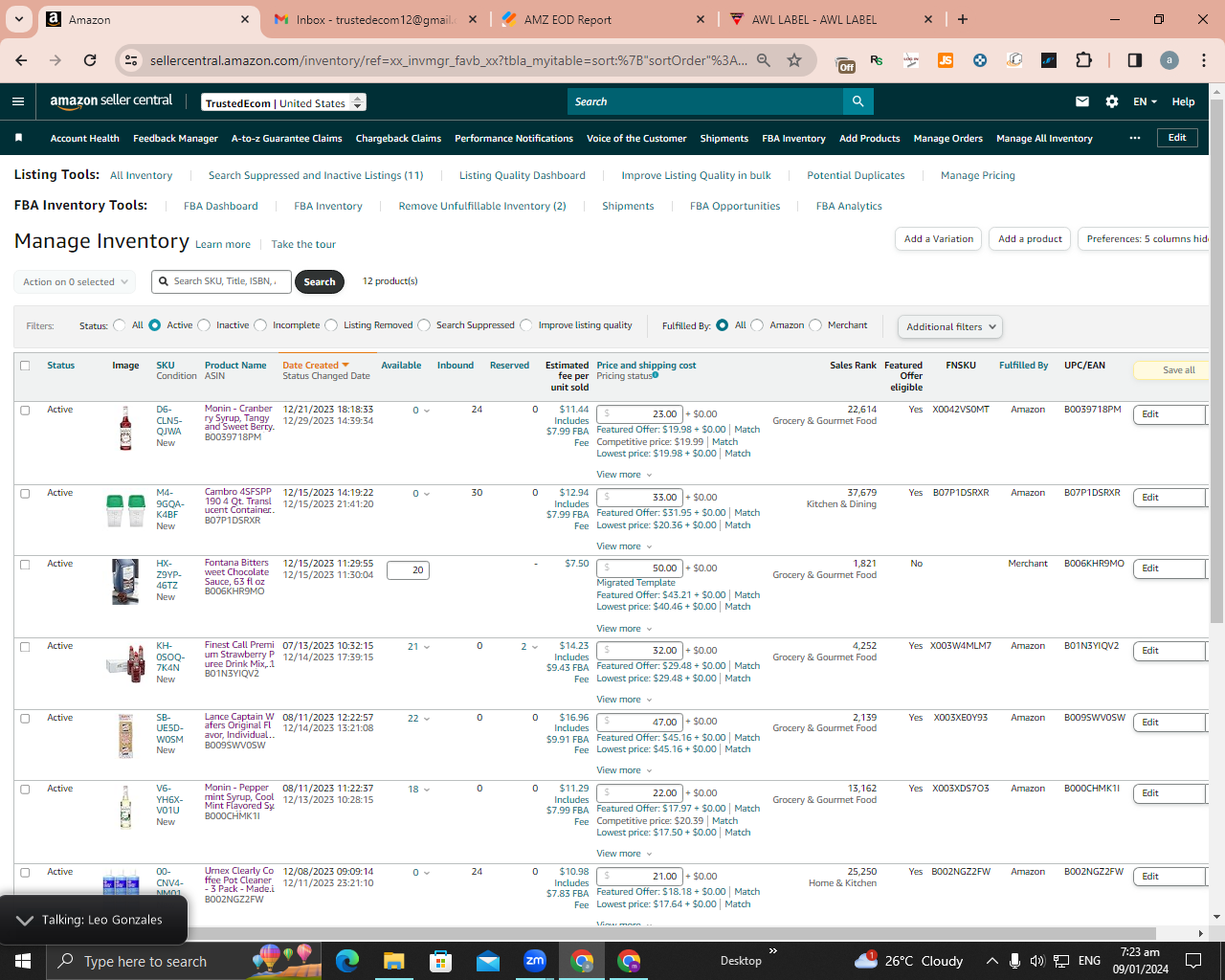Click the teal search magnifier button

(x=858, y=101)
